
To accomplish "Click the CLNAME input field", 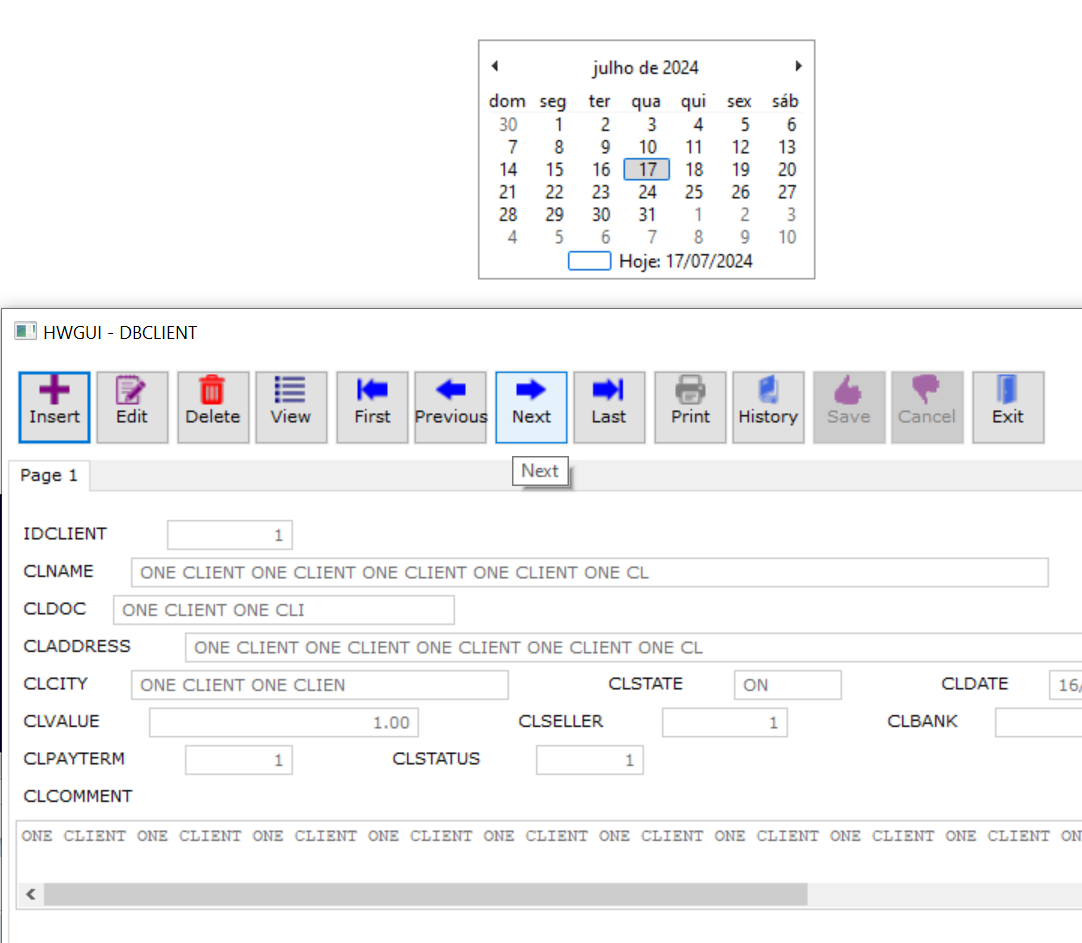I will tap(590, 573).
